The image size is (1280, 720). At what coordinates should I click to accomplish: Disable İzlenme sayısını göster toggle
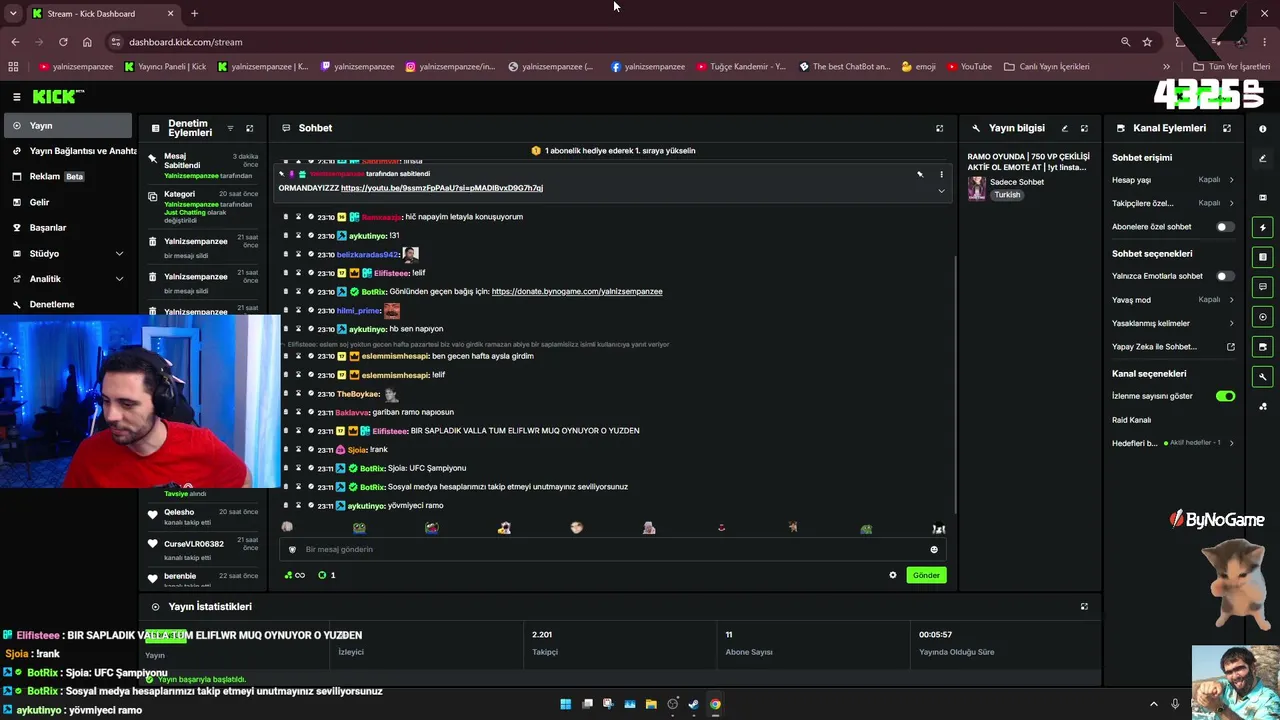tap(1225, 396)
